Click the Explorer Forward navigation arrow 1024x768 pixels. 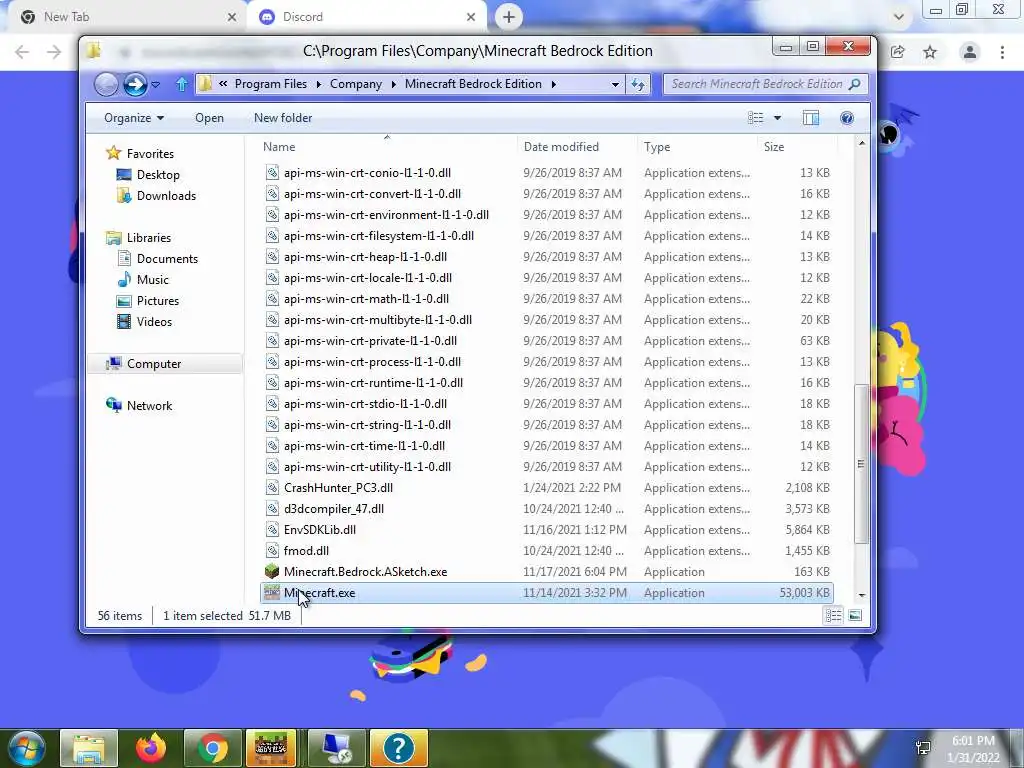pyautogui.click(x=135, y=84)
